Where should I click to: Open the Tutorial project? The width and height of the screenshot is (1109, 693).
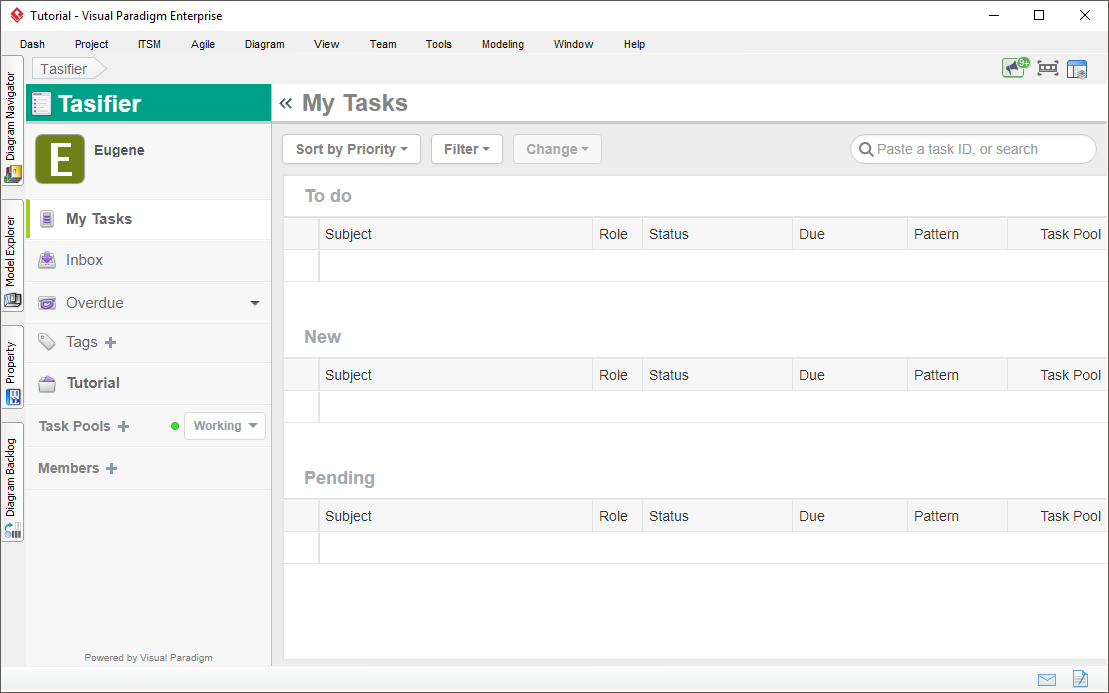149,383
